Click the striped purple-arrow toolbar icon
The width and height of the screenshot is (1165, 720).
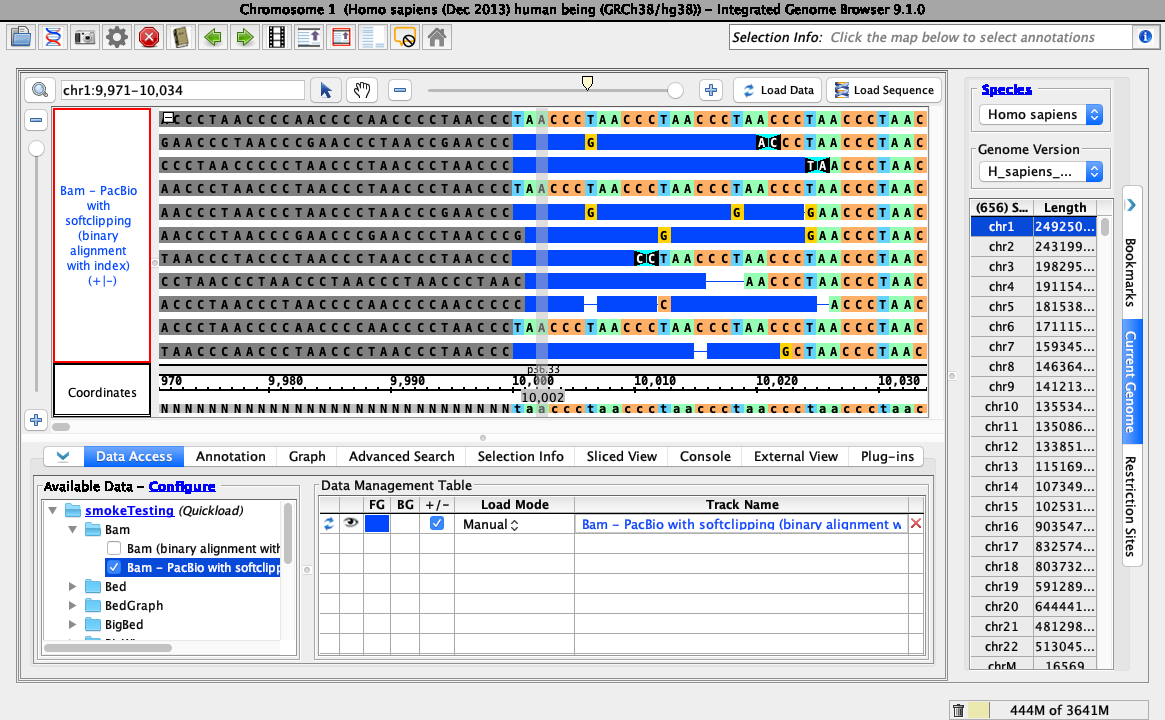[x=309, y=37]
